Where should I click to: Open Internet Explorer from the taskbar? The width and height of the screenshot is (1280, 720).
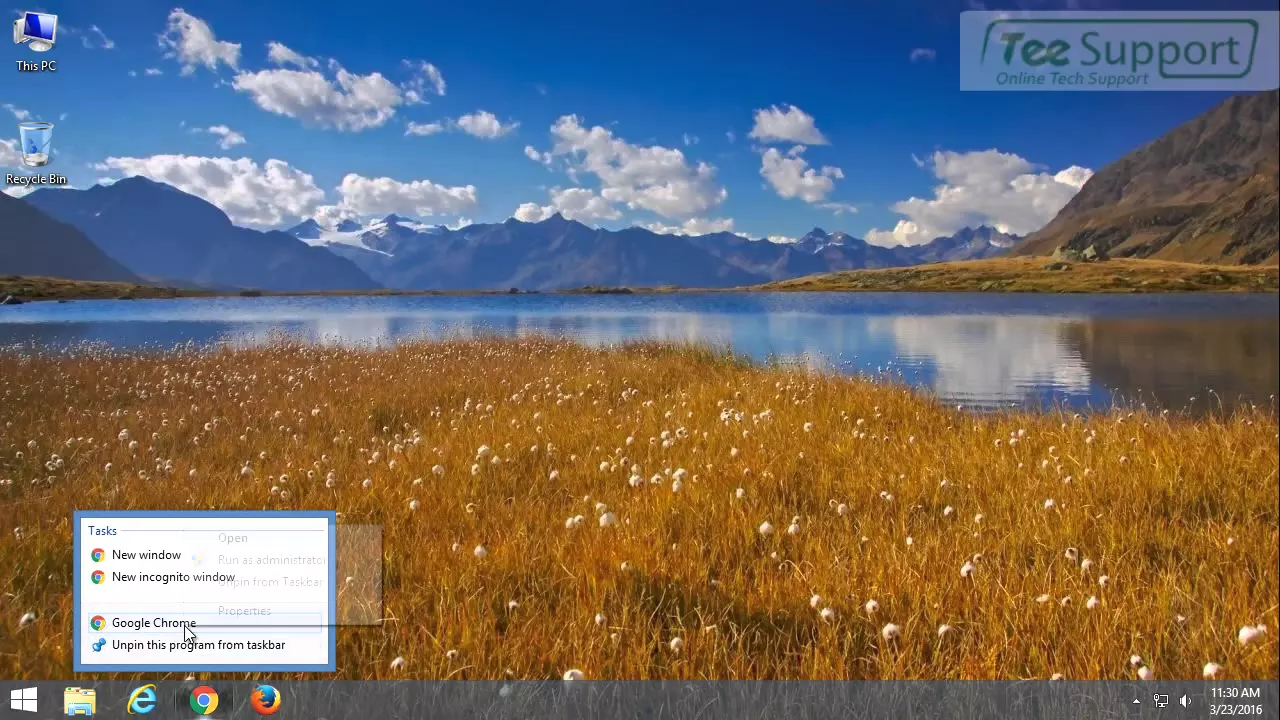[142, 700]
